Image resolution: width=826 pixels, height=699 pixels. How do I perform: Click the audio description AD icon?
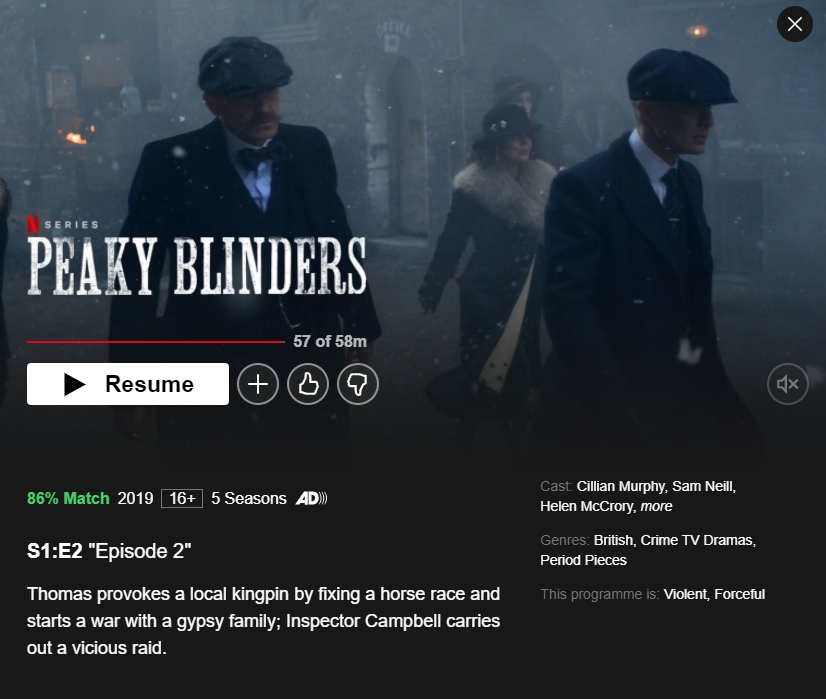311,498
